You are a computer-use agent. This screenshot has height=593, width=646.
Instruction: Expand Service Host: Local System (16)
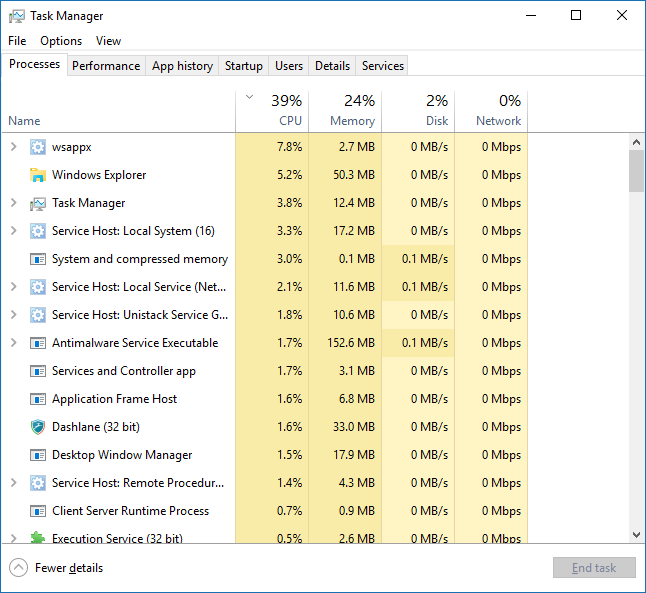[x=14, y=231]
